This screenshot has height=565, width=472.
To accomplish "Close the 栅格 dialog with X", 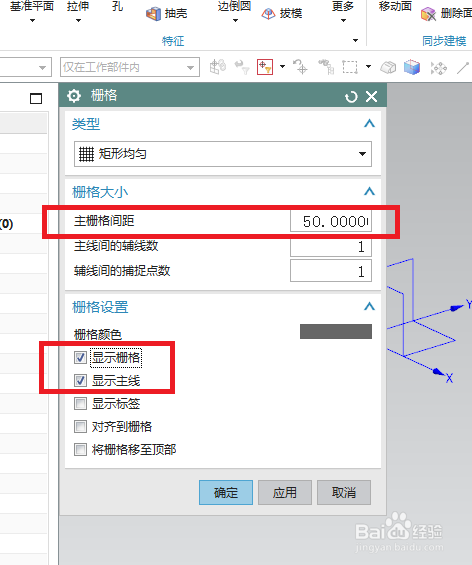I will (x=371, y=97).
